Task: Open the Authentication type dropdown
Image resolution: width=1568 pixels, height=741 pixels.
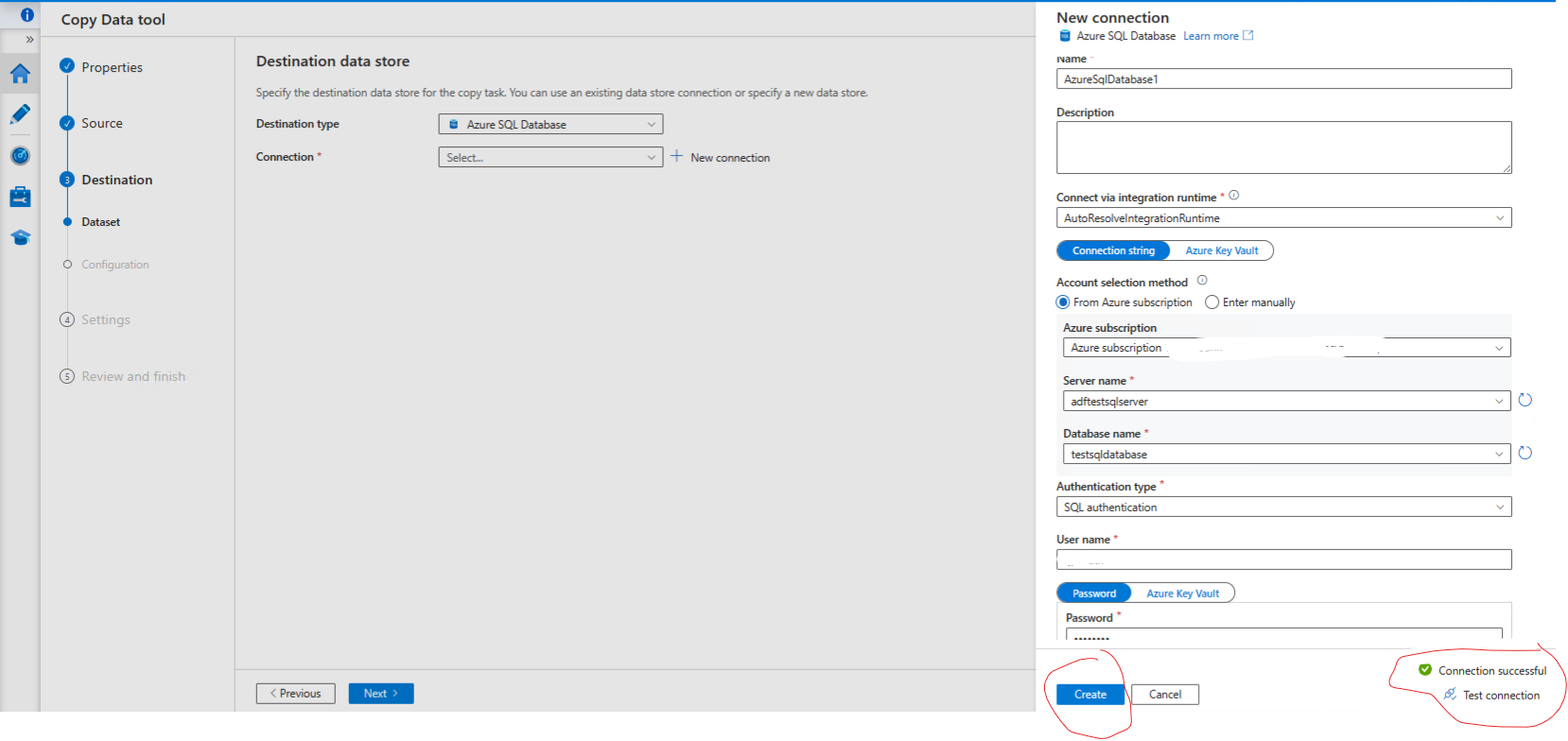Action: click(x=1283, y=508)
